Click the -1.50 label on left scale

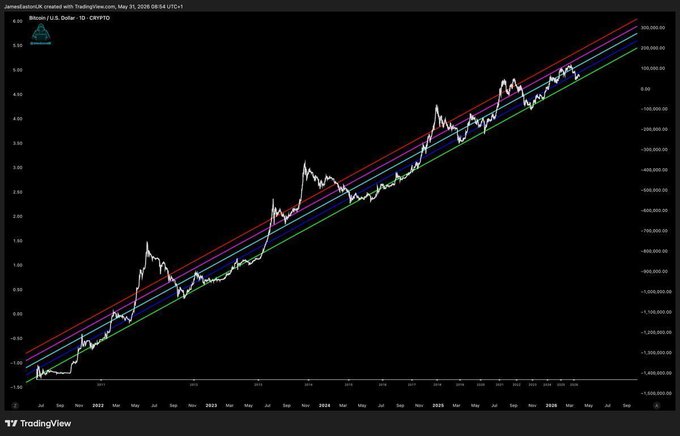[x=17, y=387]
